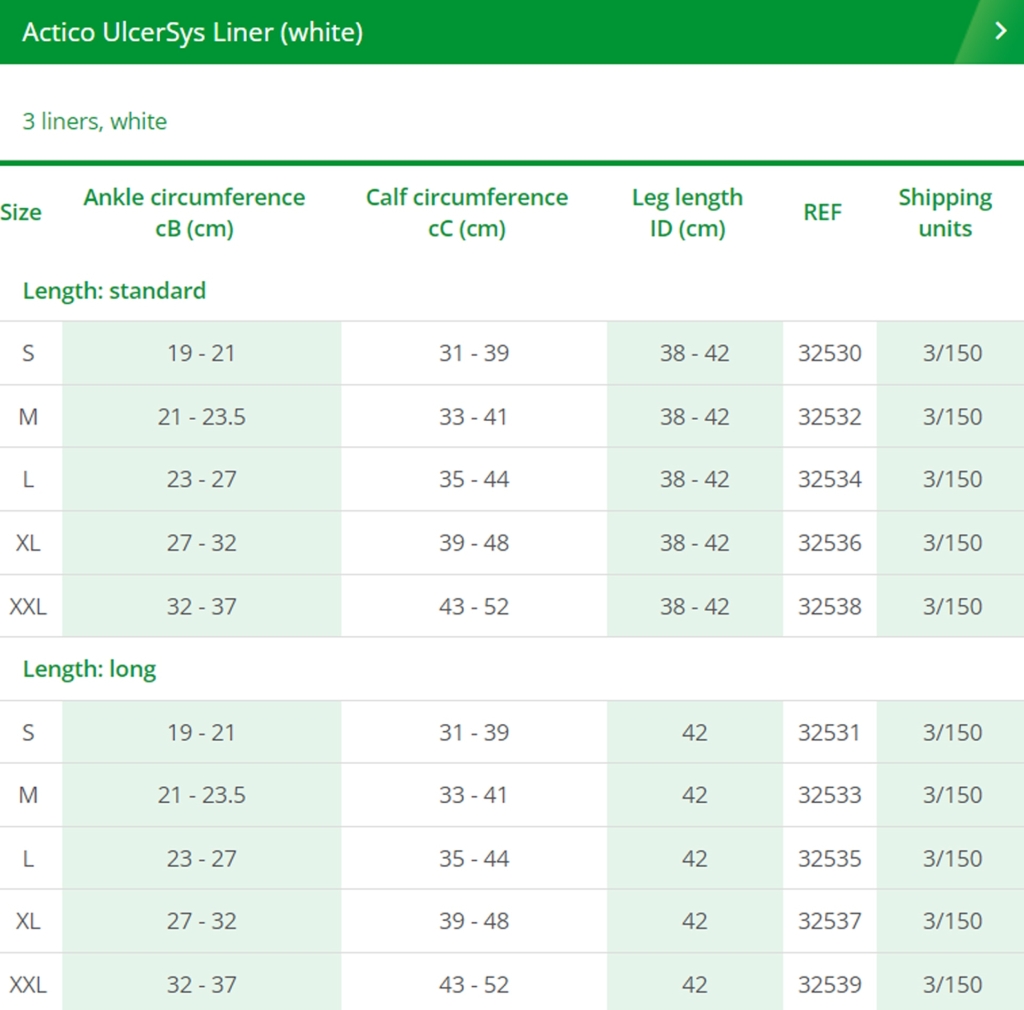Image resolution: width=1024 pixels, height=1010 pixels.
Task: Select the 'Length: standard' section label
Action: tap(114, 291)
